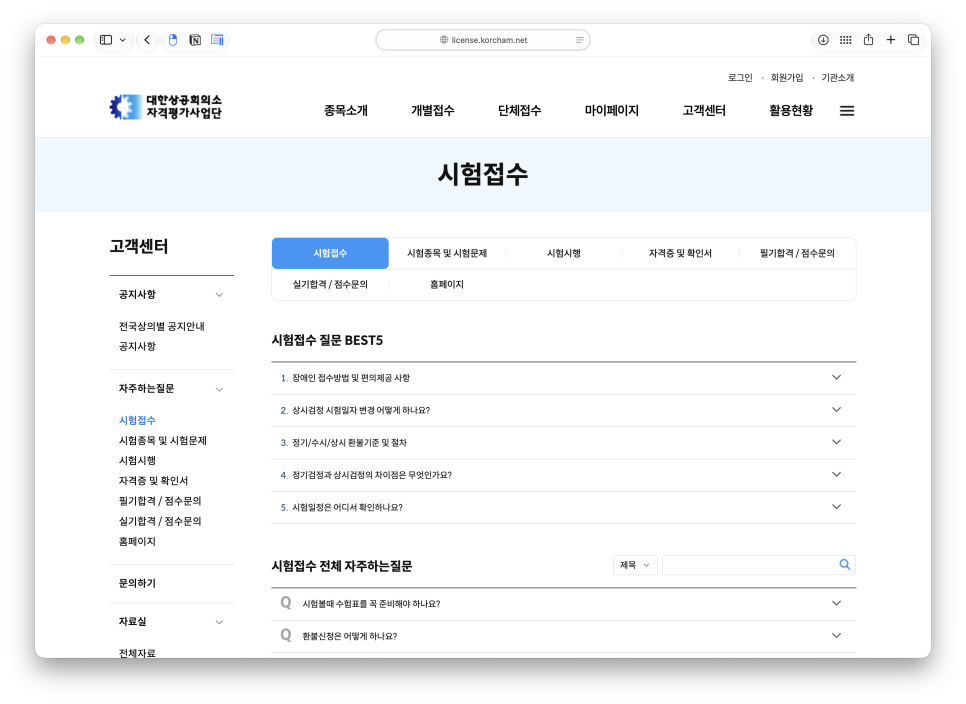Click the 로그인 link
Image resolution: width=966 pixels, height=704 pixels.
[x=740, y=78]
